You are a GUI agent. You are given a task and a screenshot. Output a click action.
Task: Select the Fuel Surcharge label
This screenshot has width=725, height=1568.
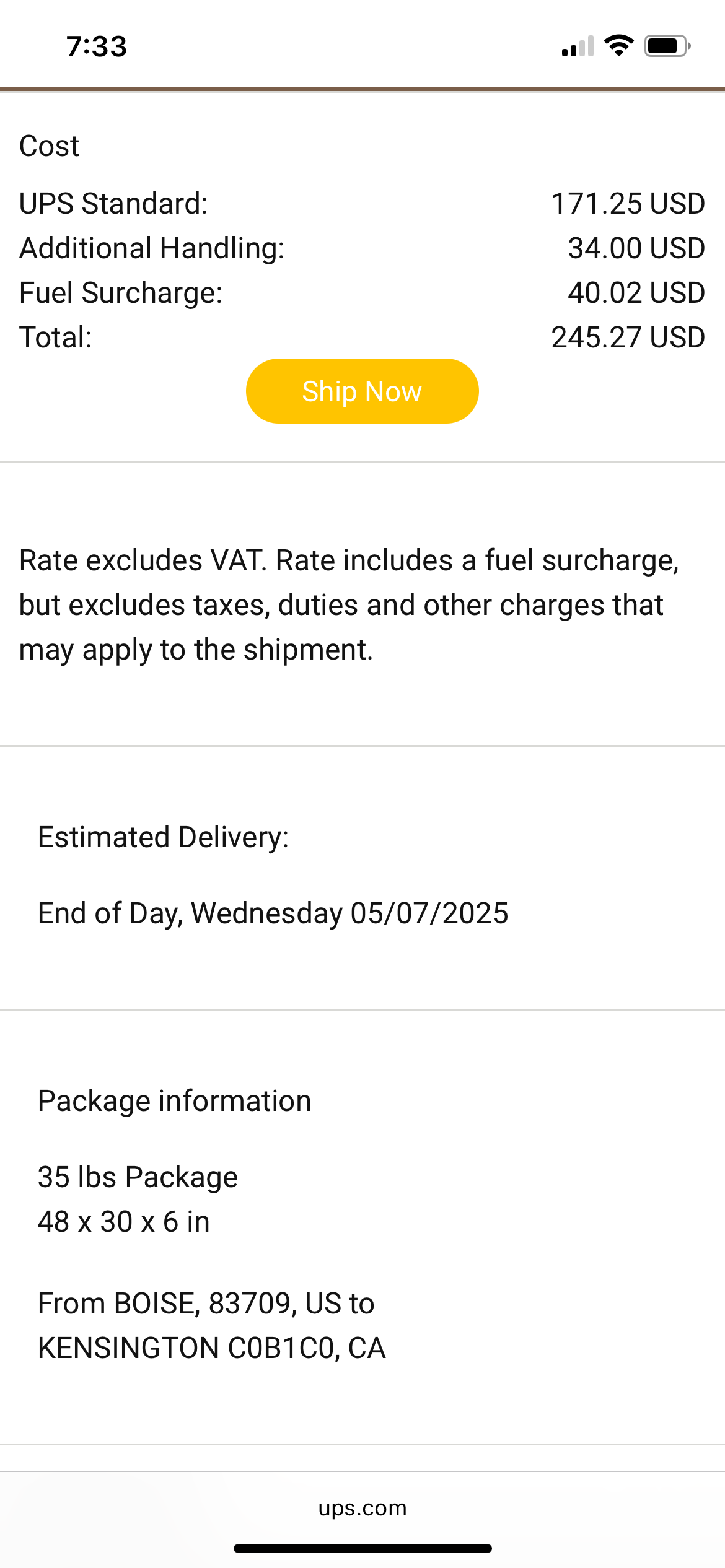click(x=121, y=293)
